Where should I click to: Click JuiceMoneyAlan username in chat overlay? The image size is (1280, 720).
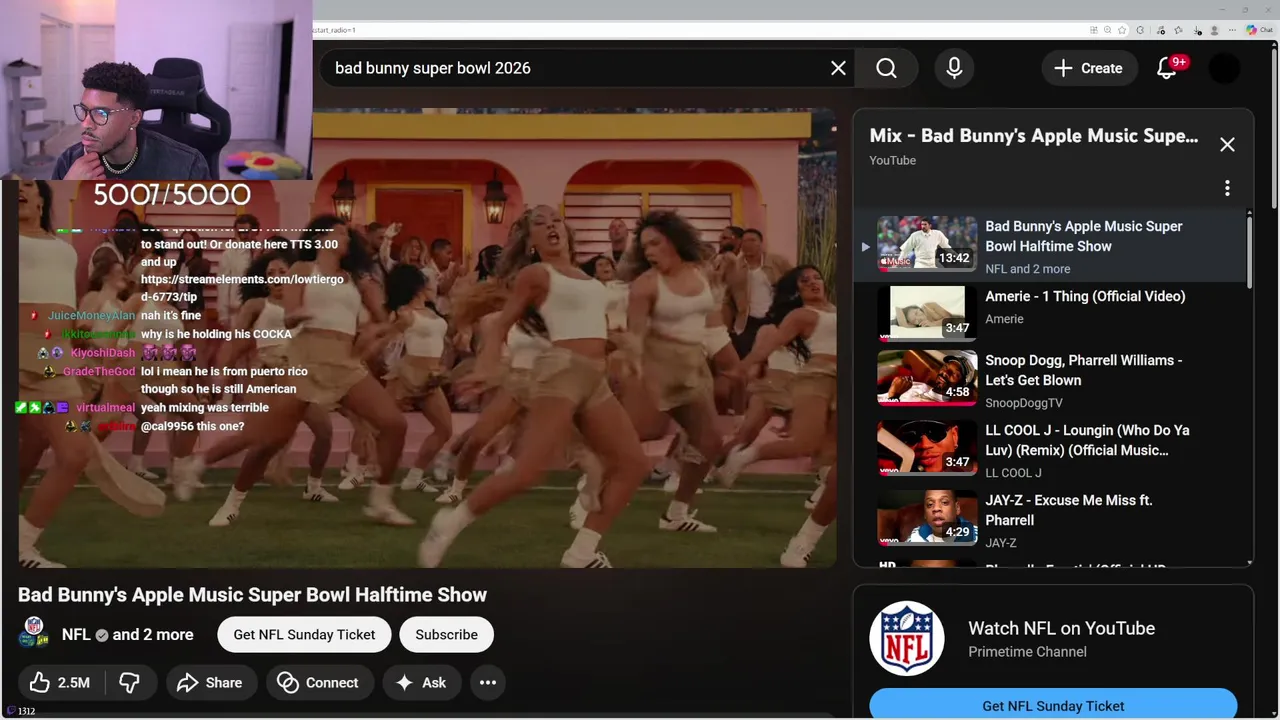91,316
